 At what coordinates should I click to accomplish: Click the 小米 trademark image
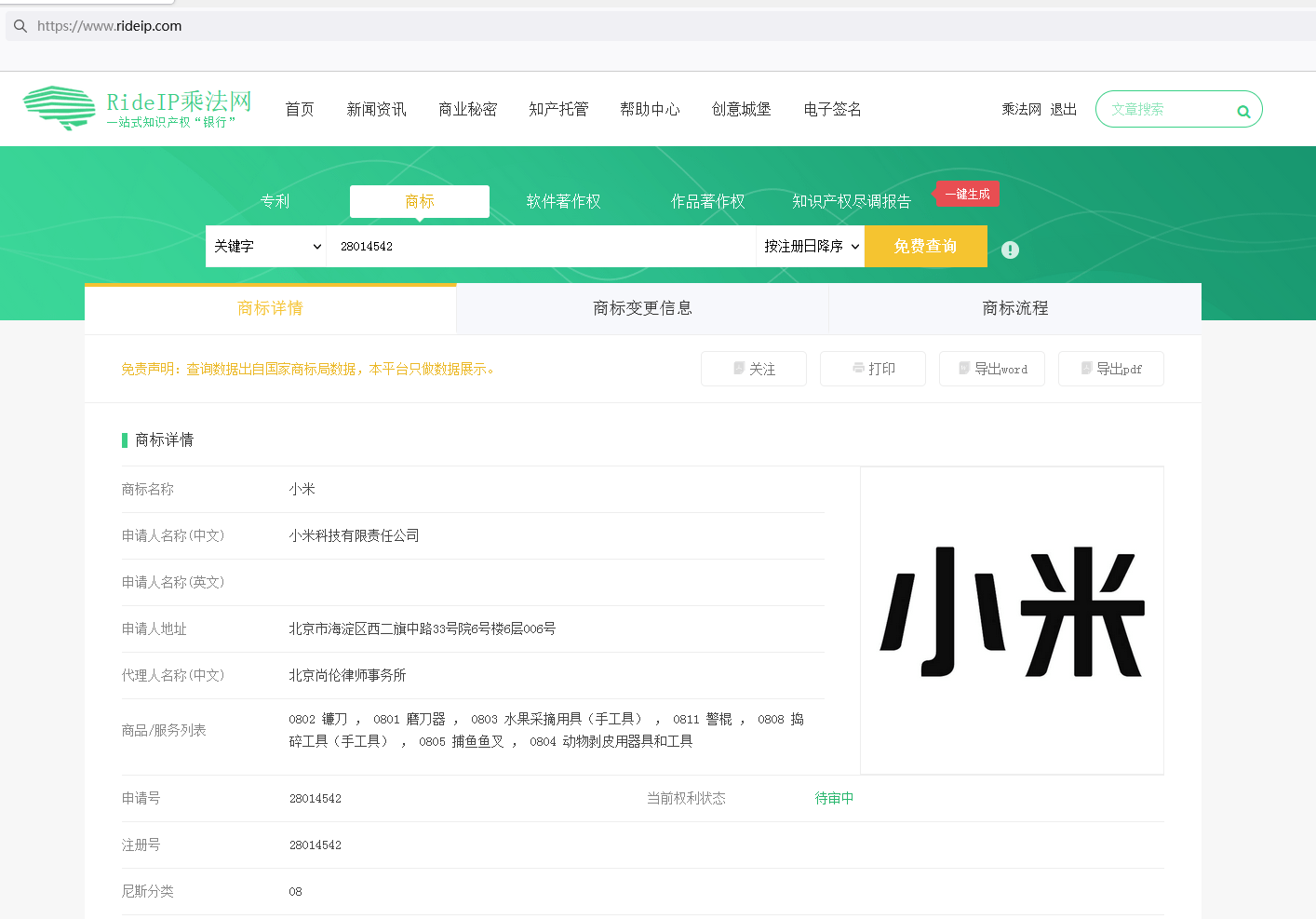[x=1012, y=620]
